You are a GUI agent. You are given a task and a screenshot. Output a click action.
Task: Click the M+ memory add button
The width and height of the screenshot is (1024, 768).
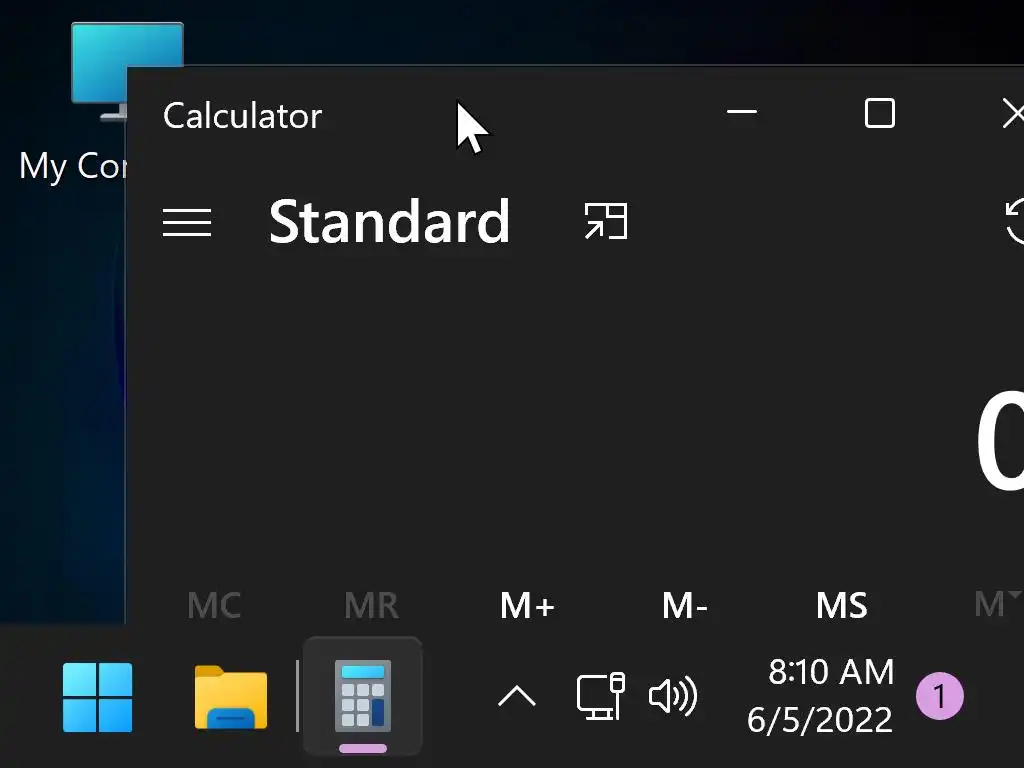pyautogui.click(x=527, y=605)
